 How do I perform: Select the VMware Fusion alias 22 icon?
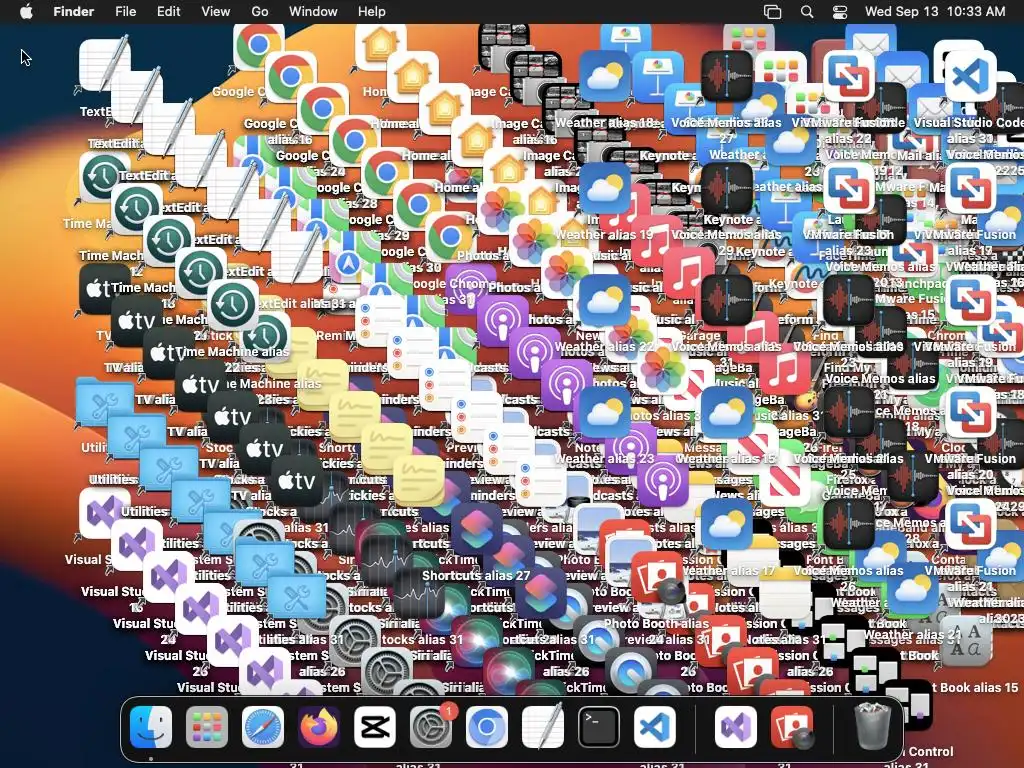tap(848, 76)
